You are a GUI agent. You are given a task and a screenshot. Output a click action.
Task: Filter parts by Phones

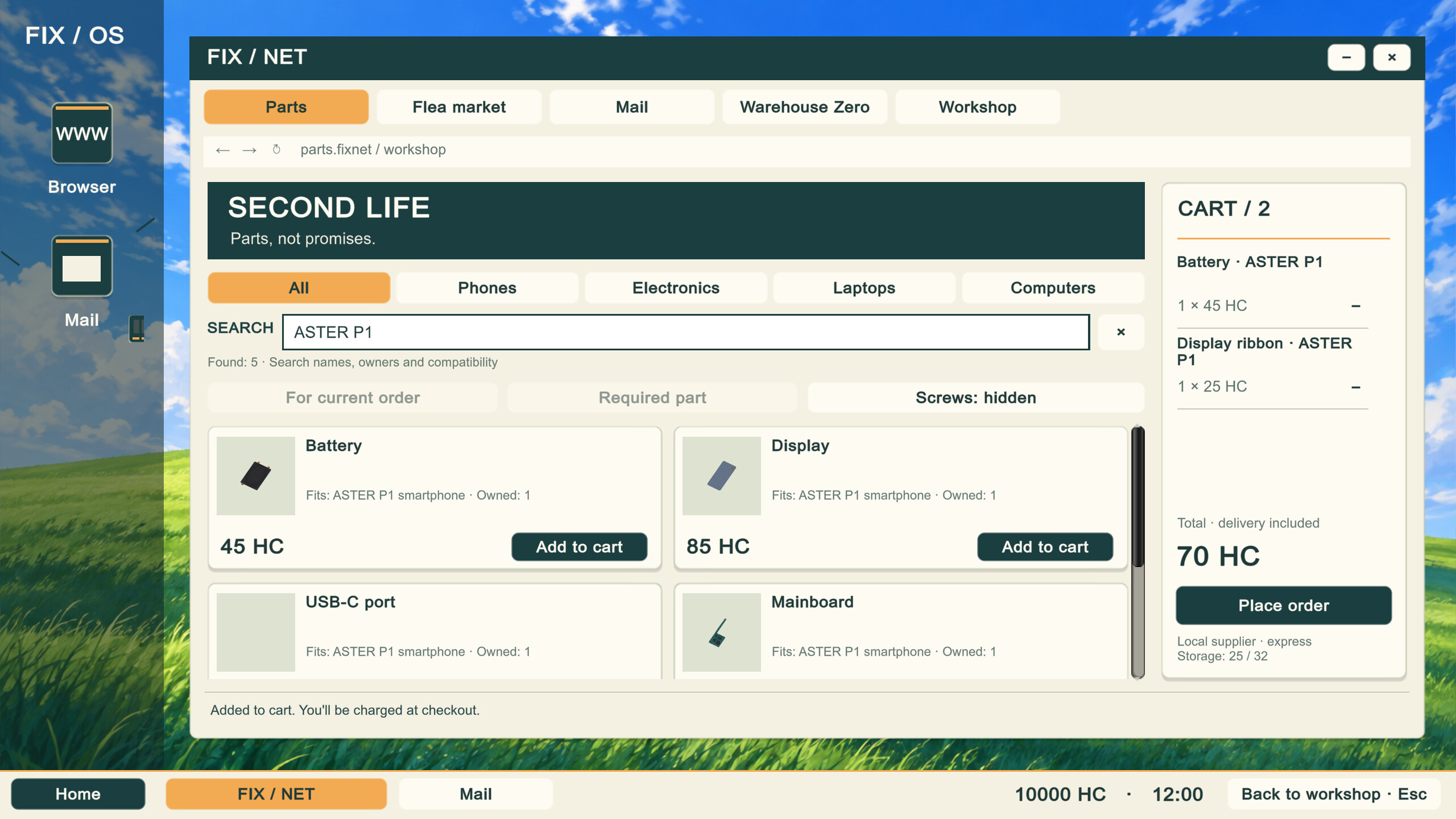pos(487,288)
